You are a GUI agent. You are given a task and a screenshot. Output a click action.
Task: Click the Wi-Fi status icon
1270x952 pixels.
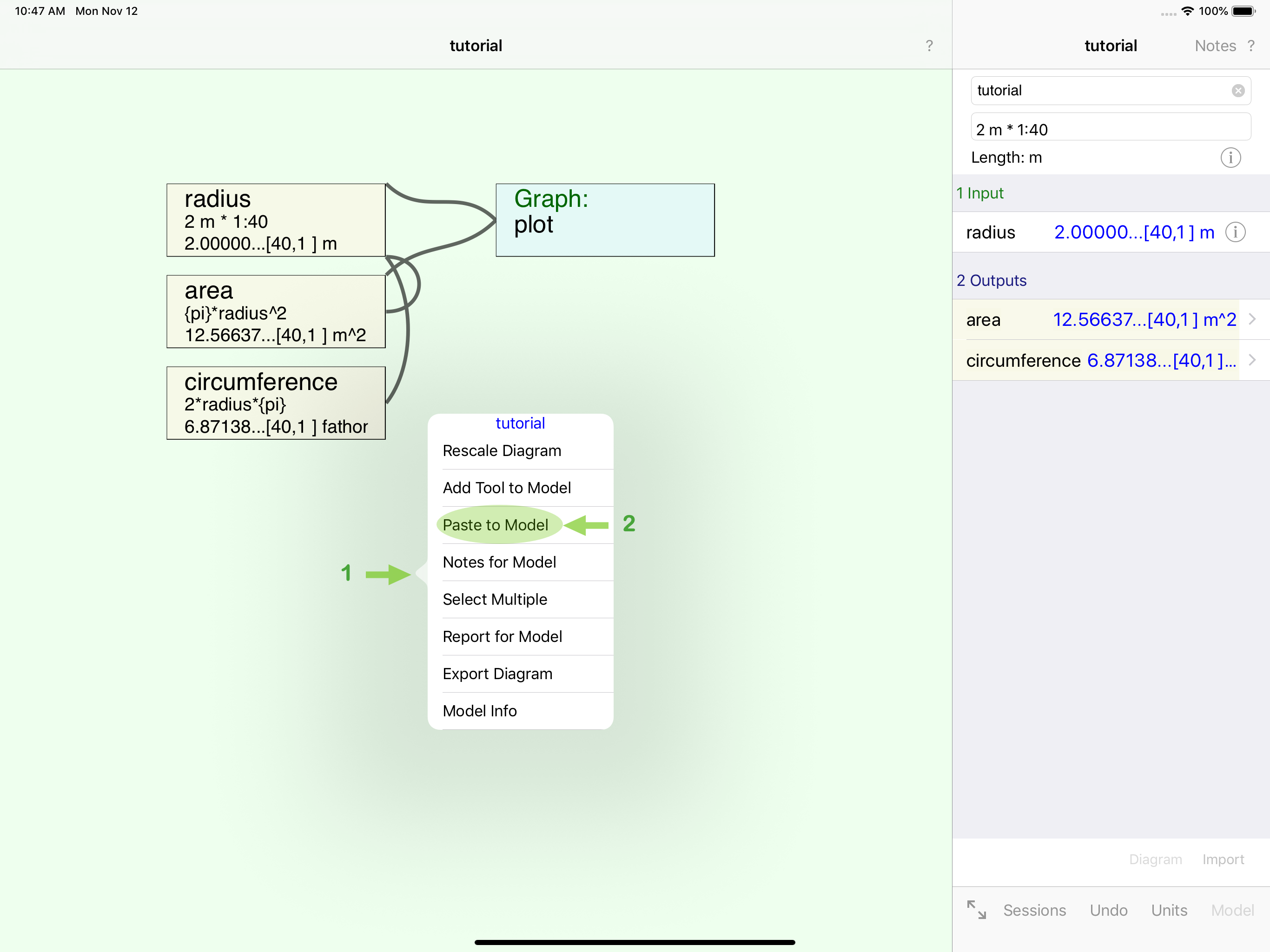pyautogui.click(x=1187, y=11)
